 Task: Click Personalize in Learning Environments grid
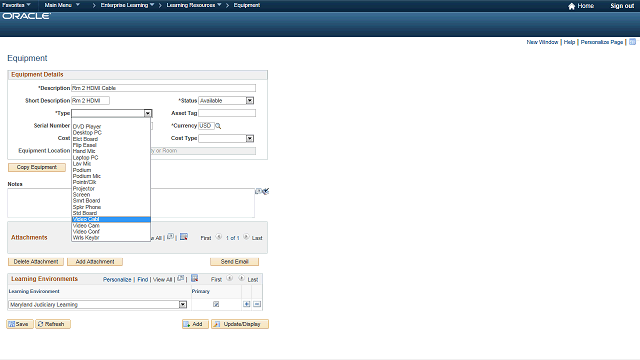(117, 280)
